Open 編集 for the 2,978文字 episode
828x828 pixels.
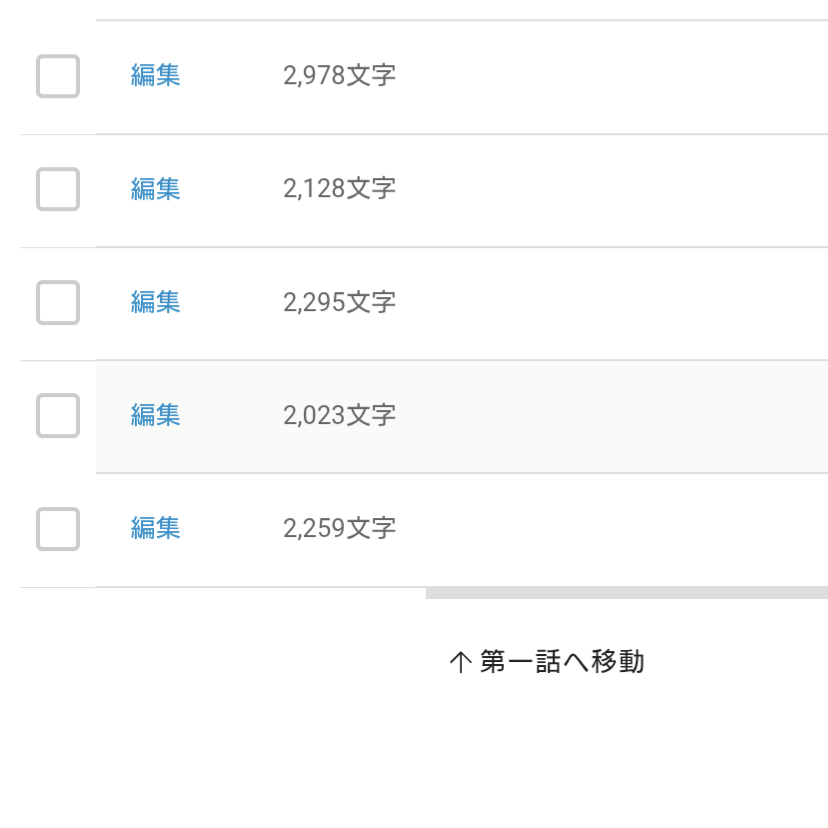coord(155,76)
